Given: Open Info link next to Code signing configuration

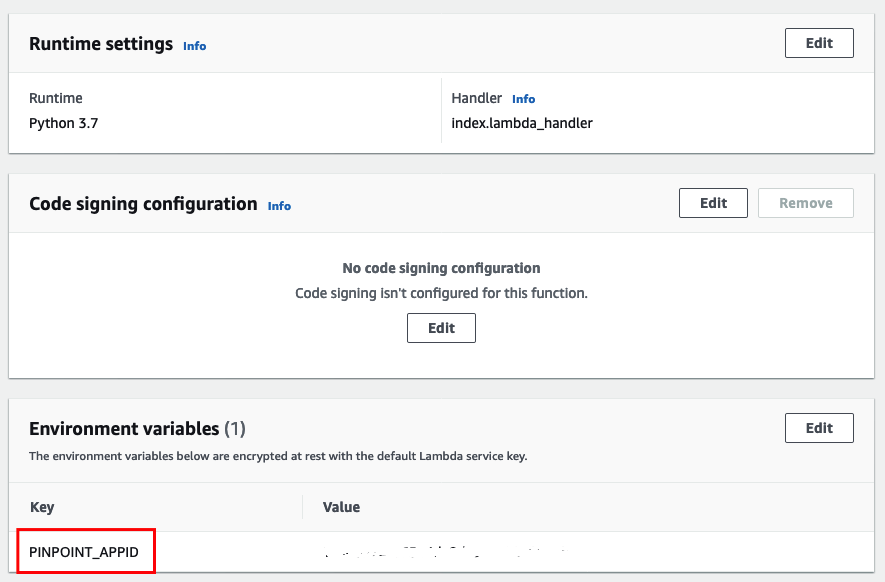Looking at the screenshot, I should (x=279, y=206).
